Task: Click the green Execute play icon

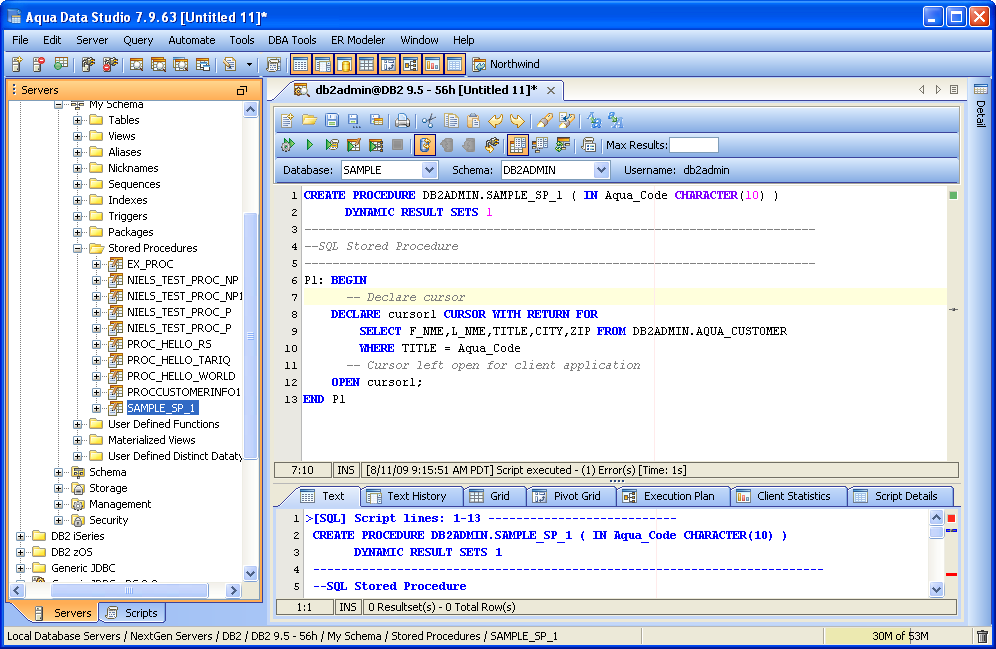Action: pyautogui.click(x=309, y=145)
